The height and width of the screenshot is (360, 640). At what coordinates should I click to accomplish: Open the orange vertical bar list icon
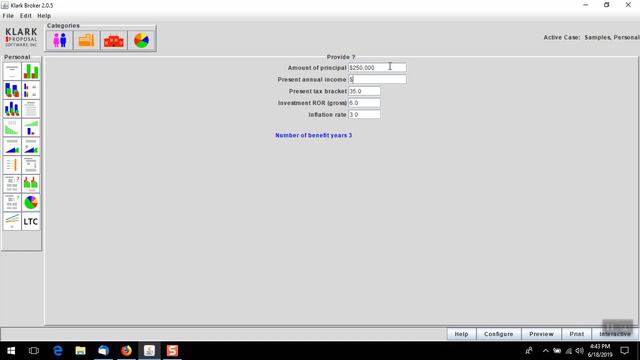pos(12,165)
